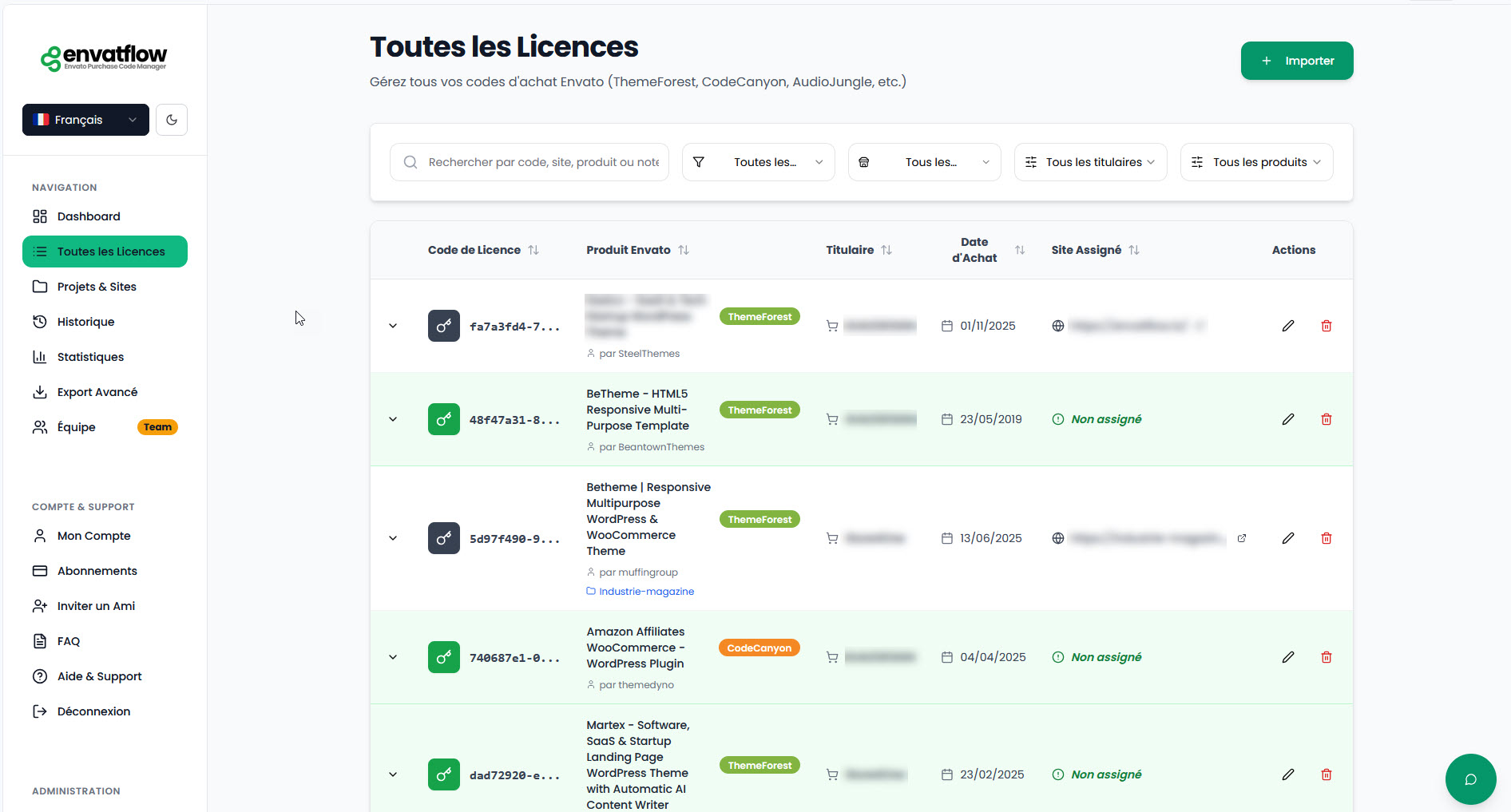
Task: Click the key icon for license fa7a3fd4
Action: (443, 326)
